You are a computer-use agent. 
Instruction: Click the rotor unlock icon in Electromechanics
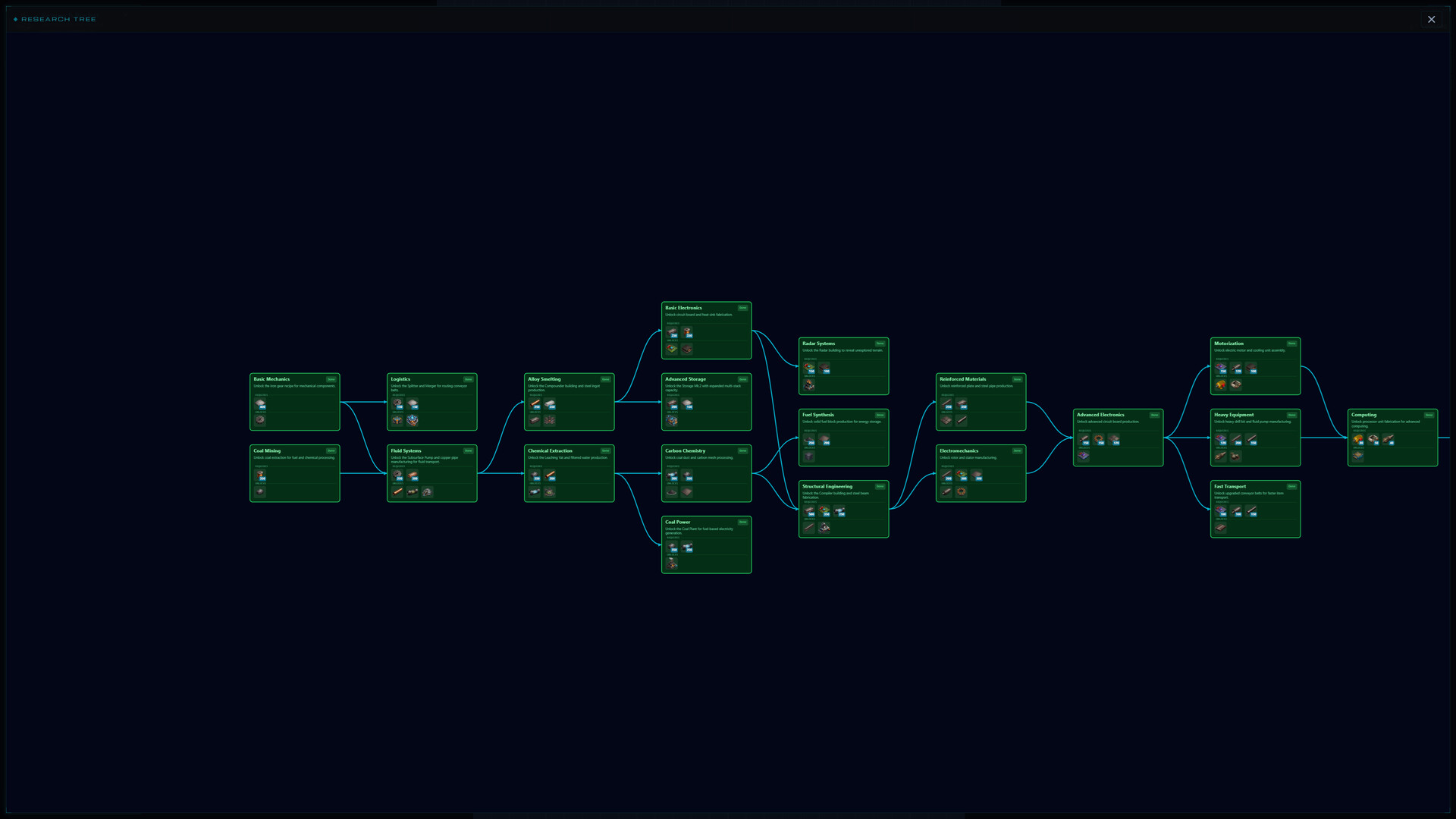coord(946,491)
